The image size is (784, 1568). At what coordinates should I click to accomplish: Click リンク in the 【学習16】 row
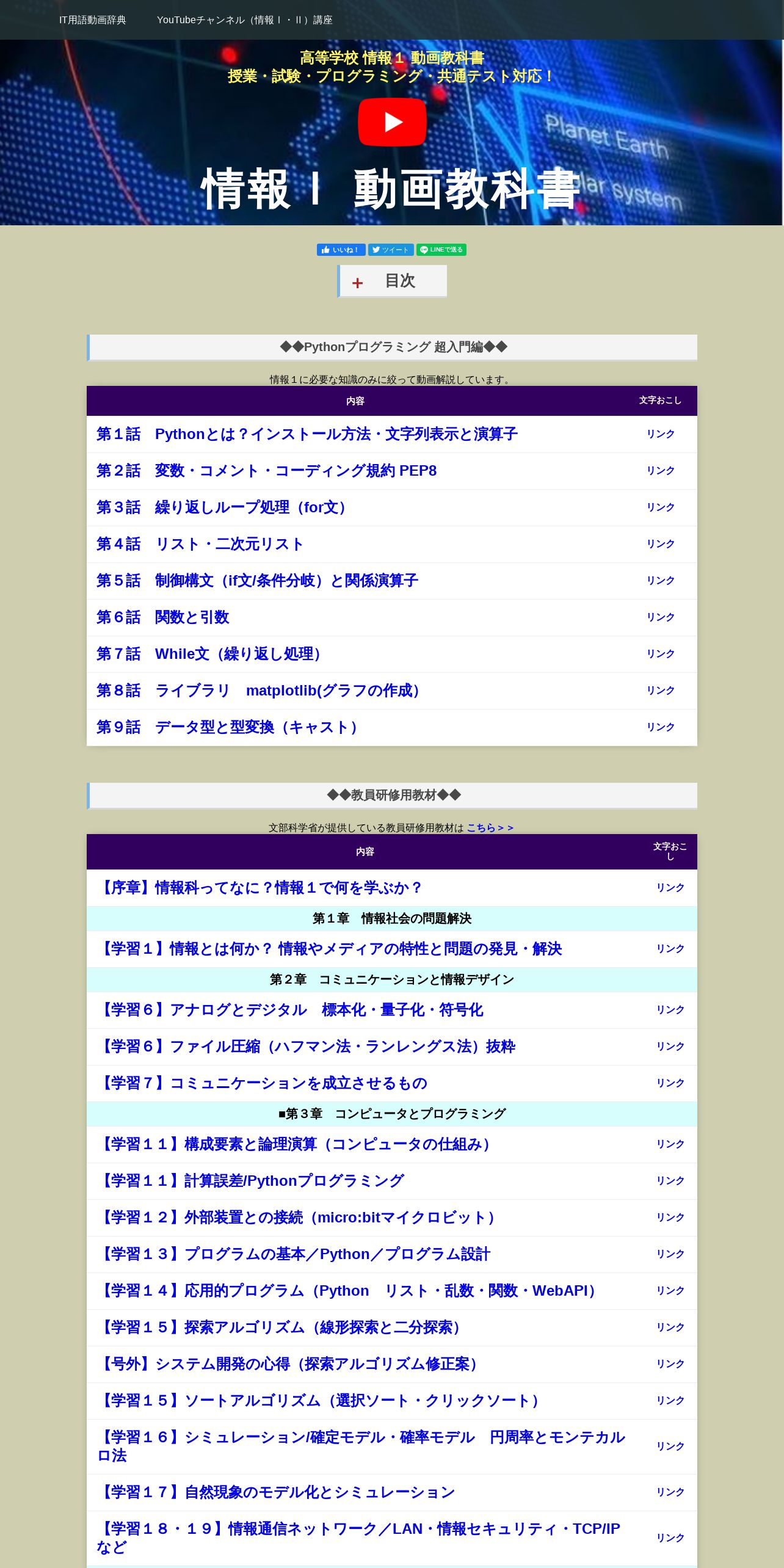pyautogui.click(x=670, y=1446)
